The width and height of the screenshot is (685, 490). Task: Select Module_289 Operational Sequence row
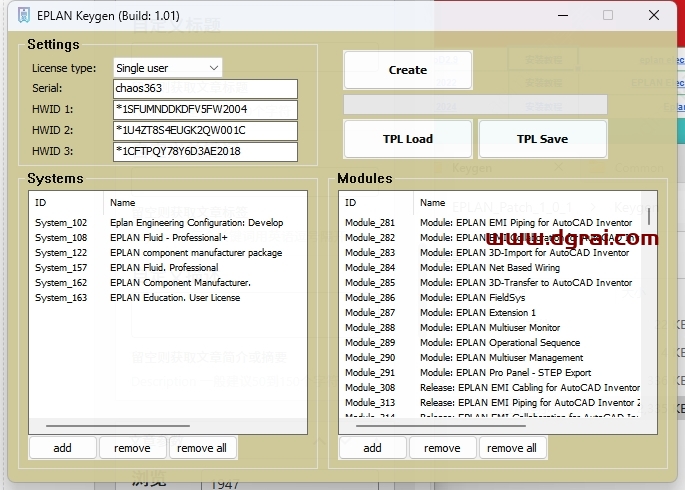point(490,343)
